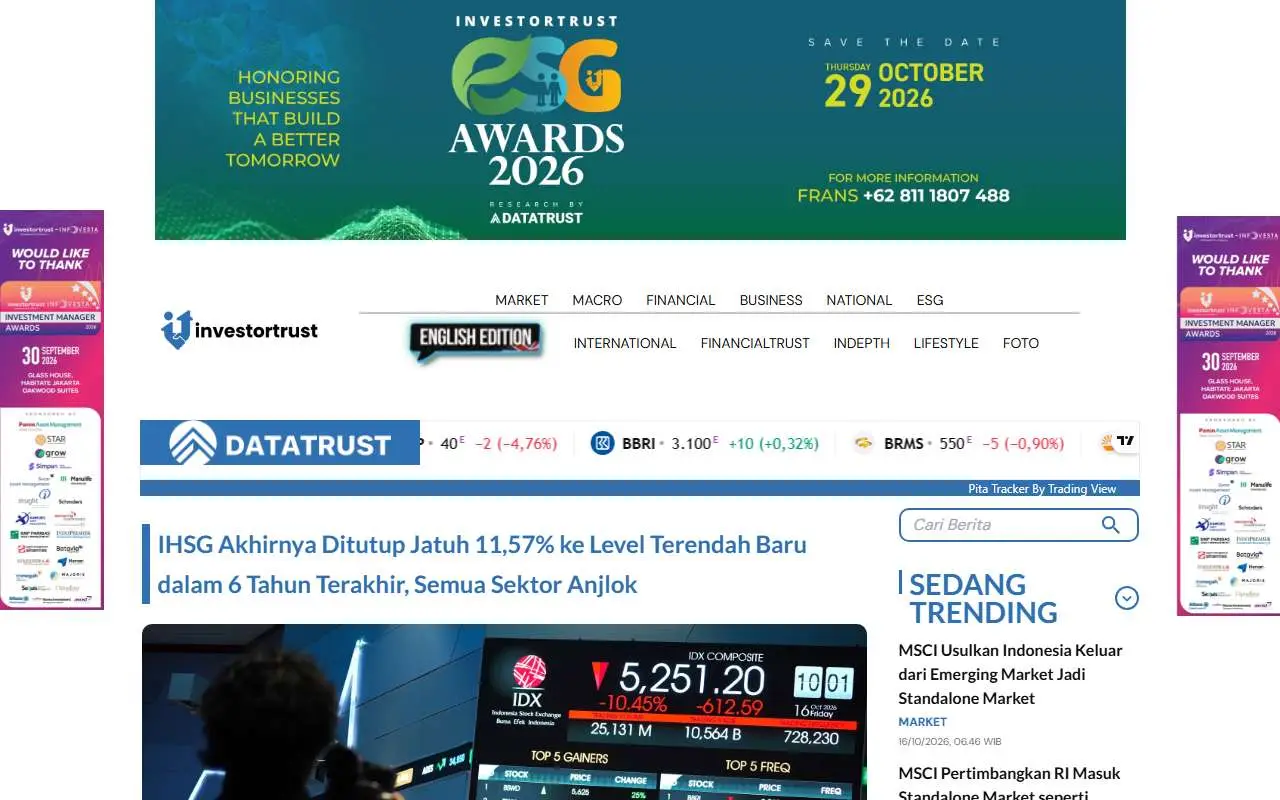Viewport: 1280px width, 800px height.
Task: Click the TradingView logo icon
Action: click(x=1126, y=441)
